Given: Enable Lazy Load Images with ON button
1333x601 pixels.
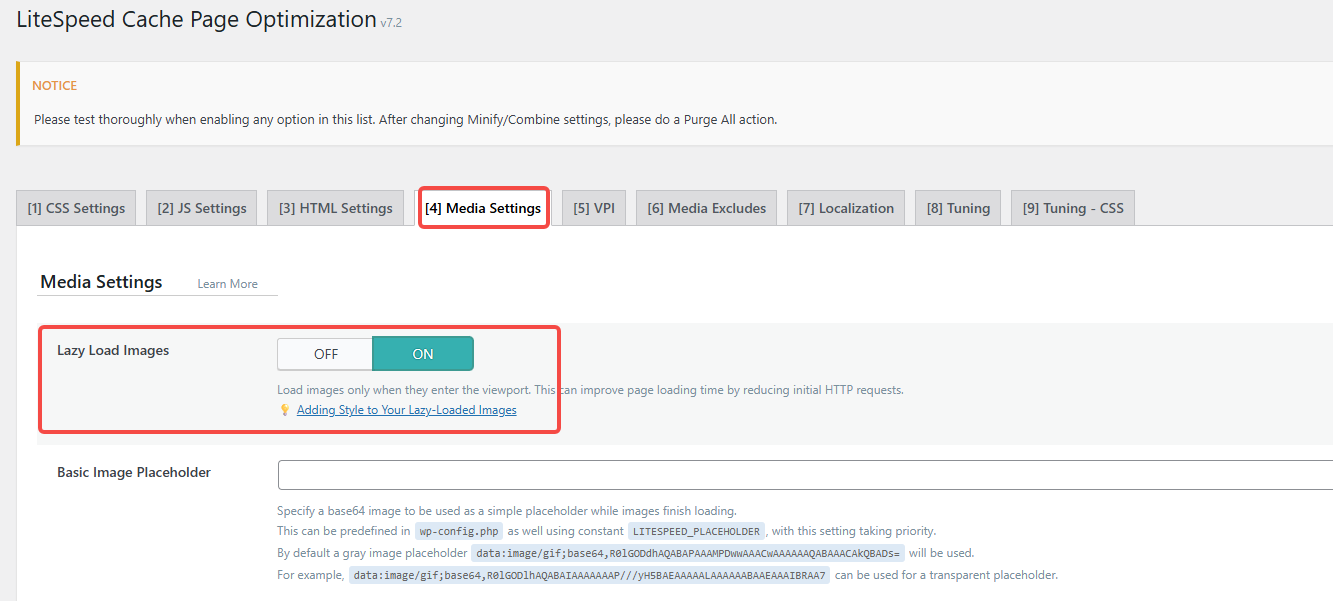Looking at the screenshot, I should [422, 353].
